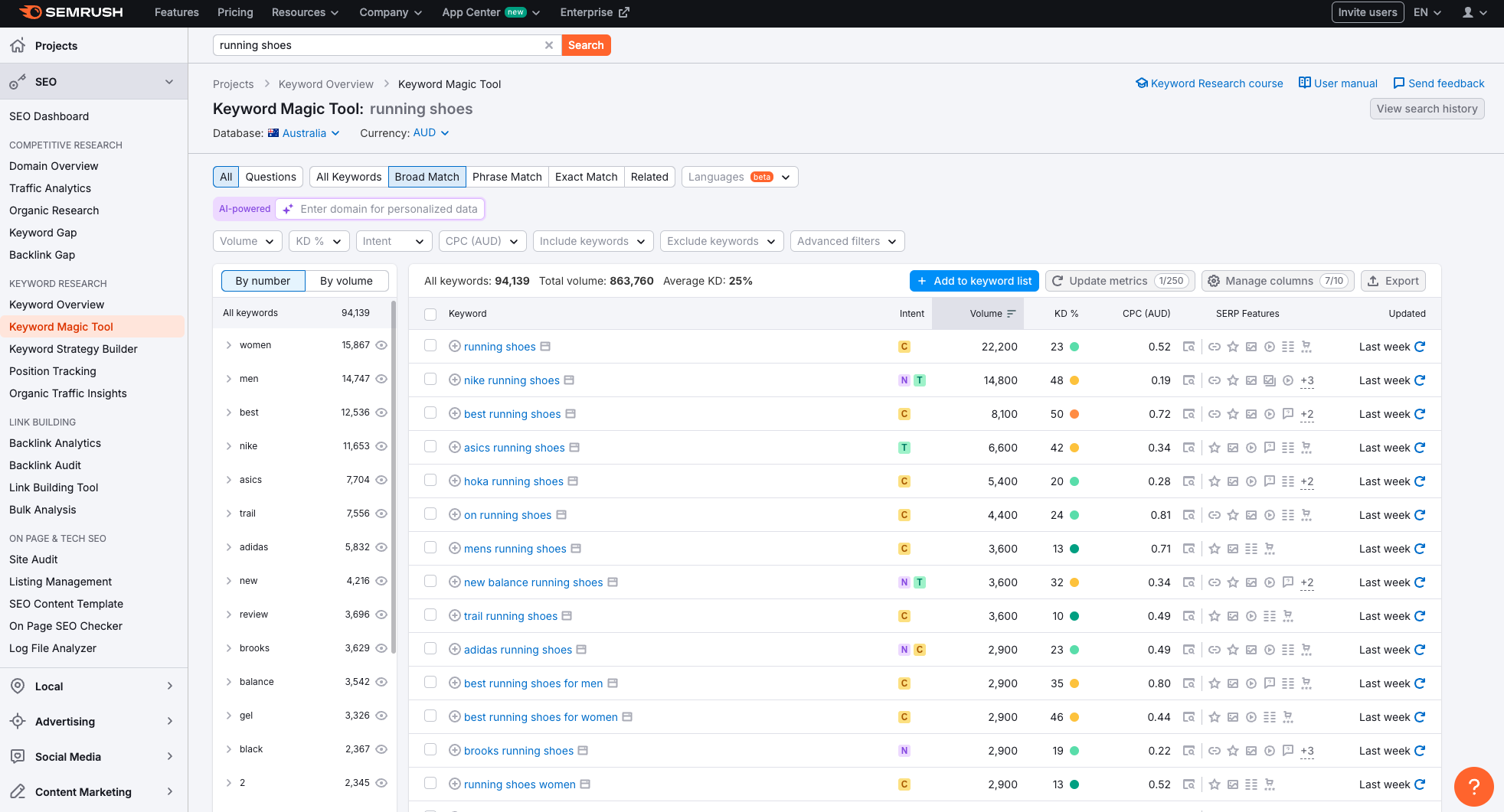
Task: Tick the checkbox for 'asics running shoes'
Action: point(430,447)
